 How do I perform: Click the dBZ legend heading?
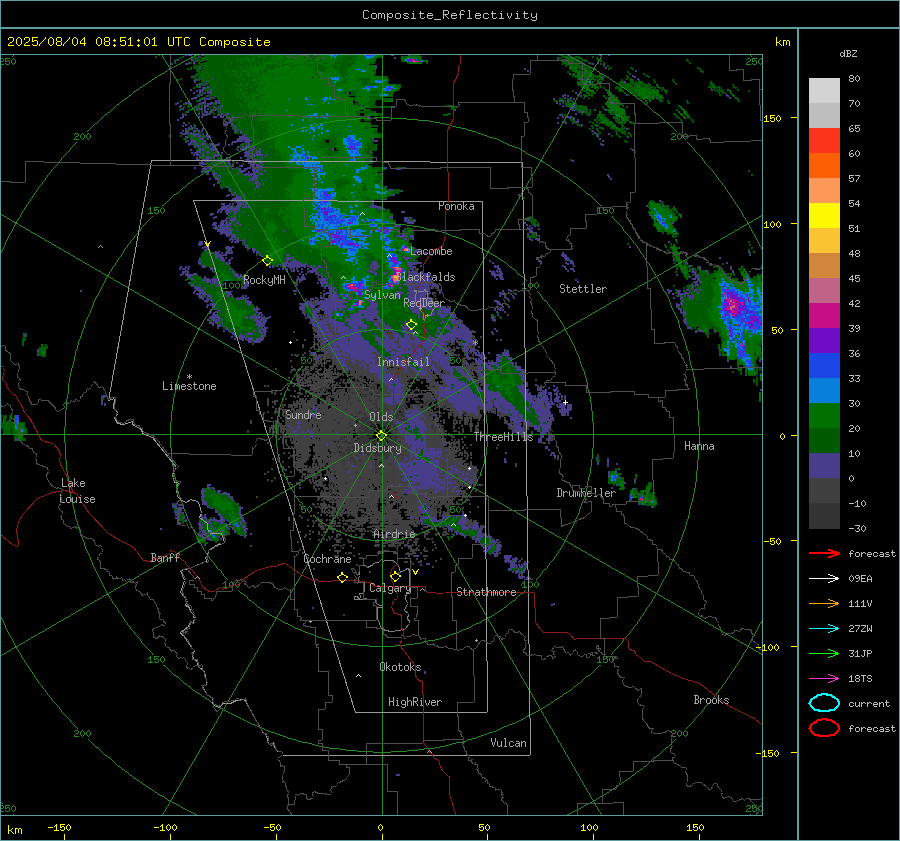click(x=848, y=54)
